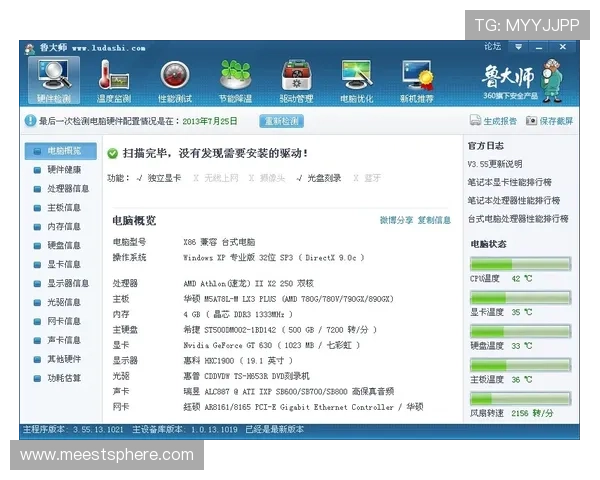
Task: Open 笔记本处理器性能排行榜 link
Action: click(x=514, y=200)
